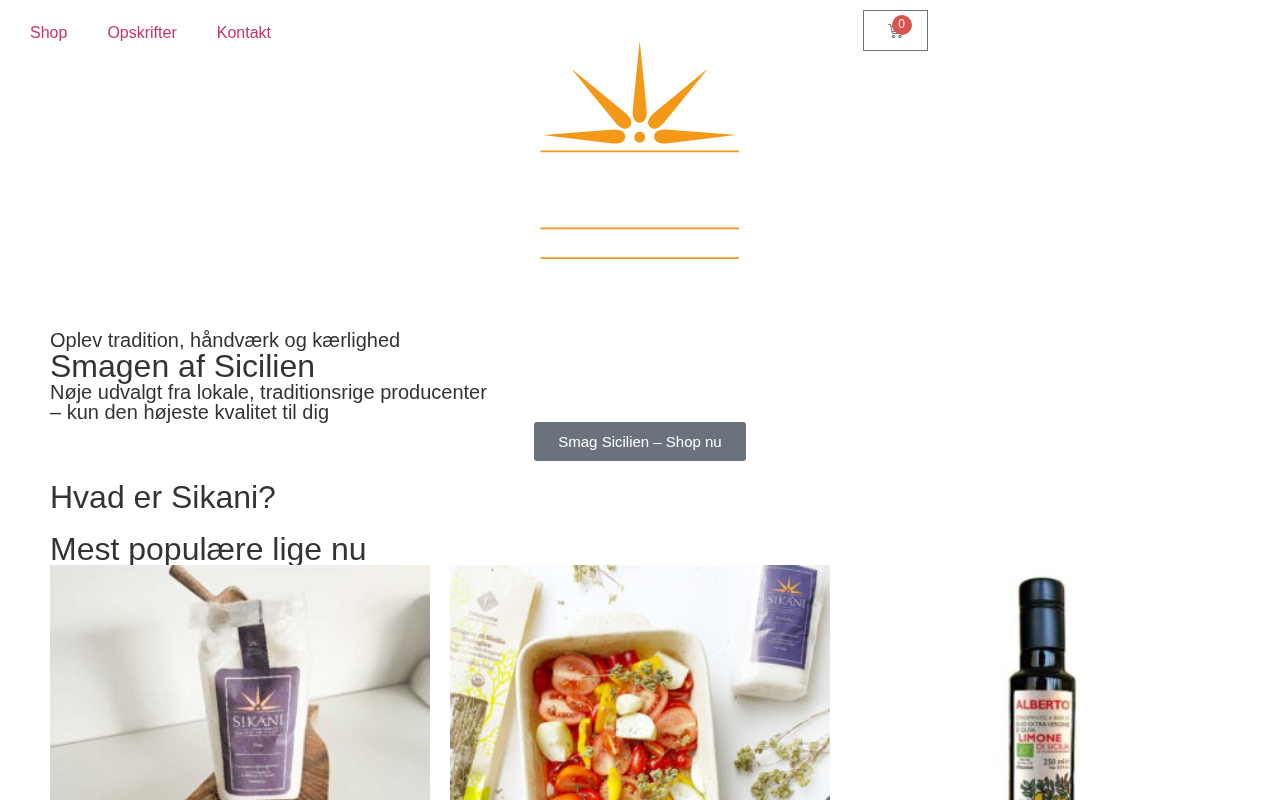1280x800 pixels.
Task: Open the Kontakt menu link
Action: point(244,33)
